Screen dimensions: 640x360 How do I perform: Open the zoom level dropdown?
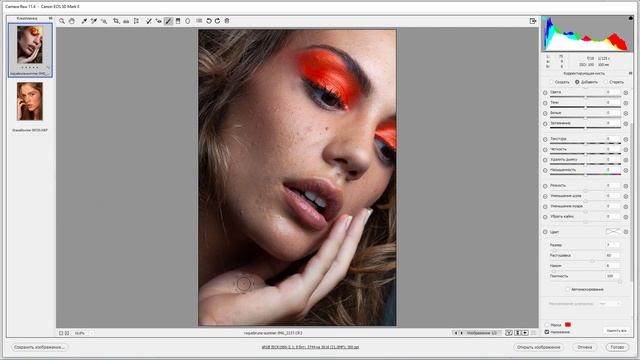(91, 333)
